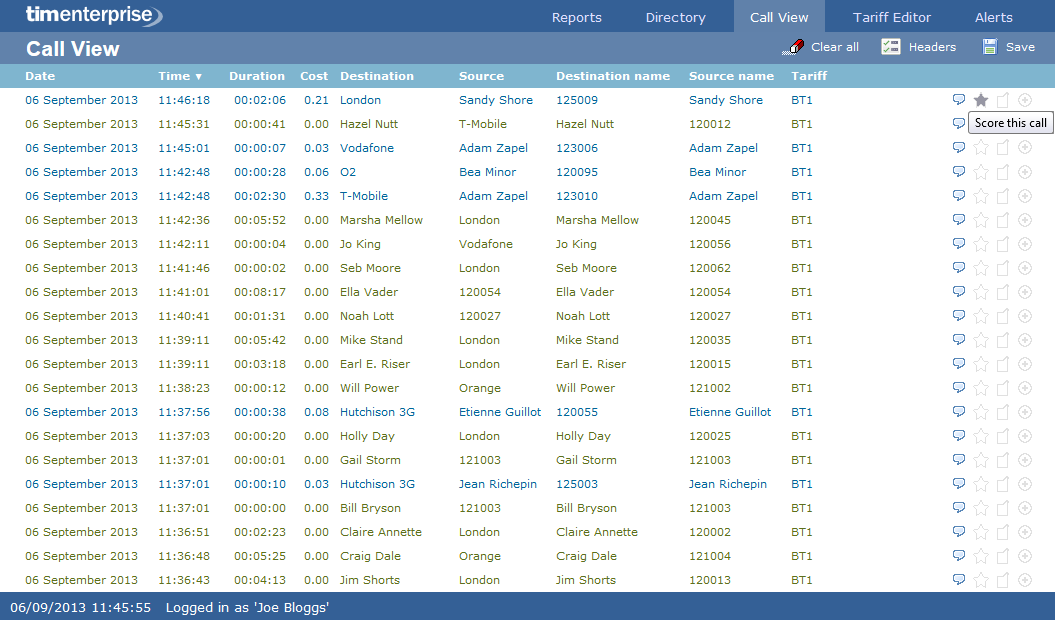Click the Date column header
1055x620 pixels.
pyautogui.click(x=40, y=76)
